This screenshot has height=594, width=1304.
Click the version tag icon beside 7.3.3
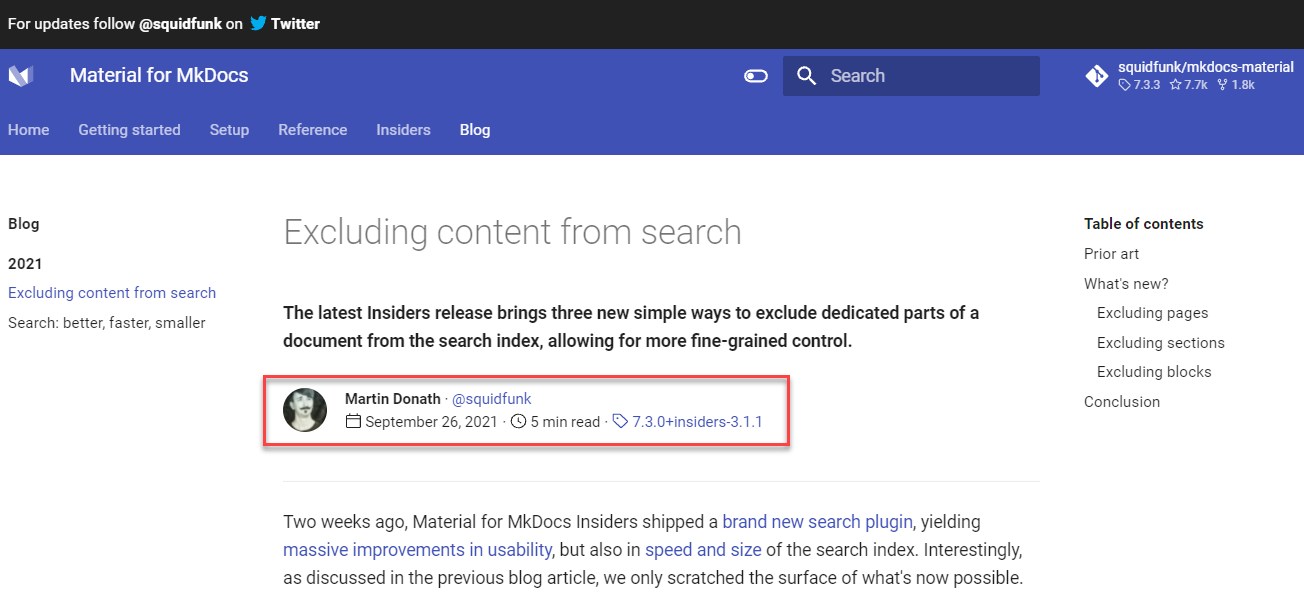[x=1125, y=85]
